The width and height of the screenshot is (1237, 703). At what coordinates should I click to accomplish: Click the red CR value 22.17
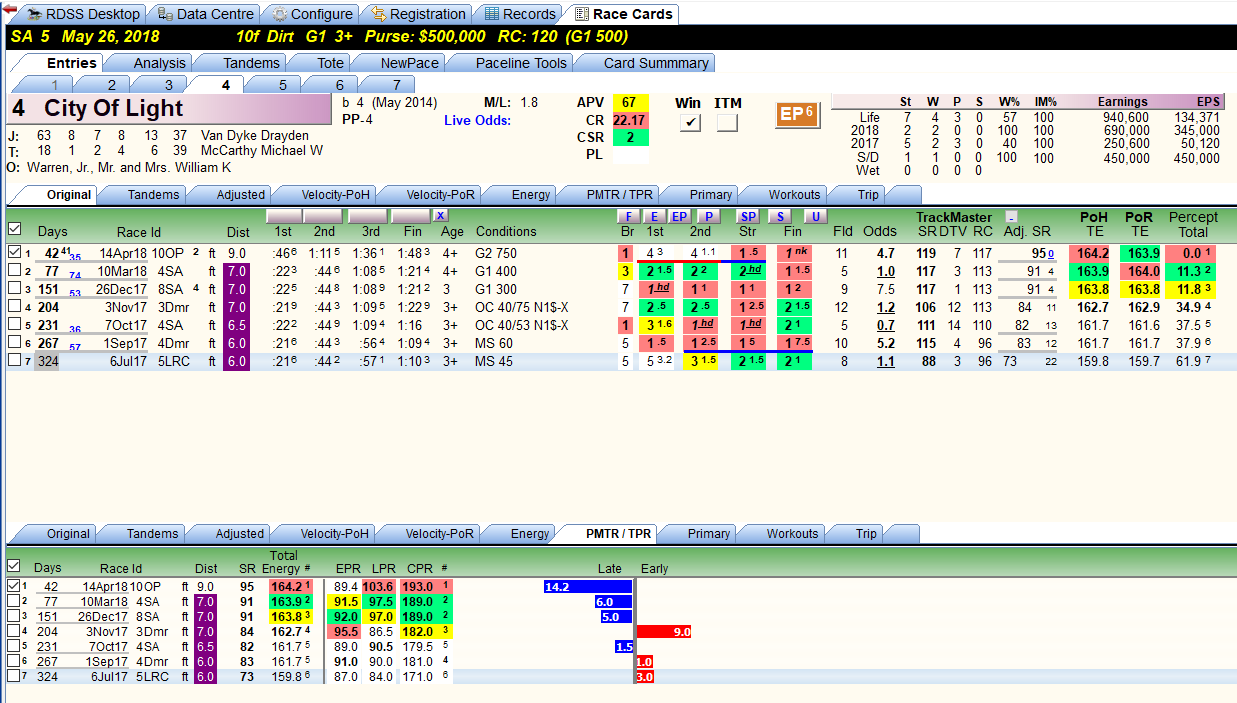[x=629, y=120]
